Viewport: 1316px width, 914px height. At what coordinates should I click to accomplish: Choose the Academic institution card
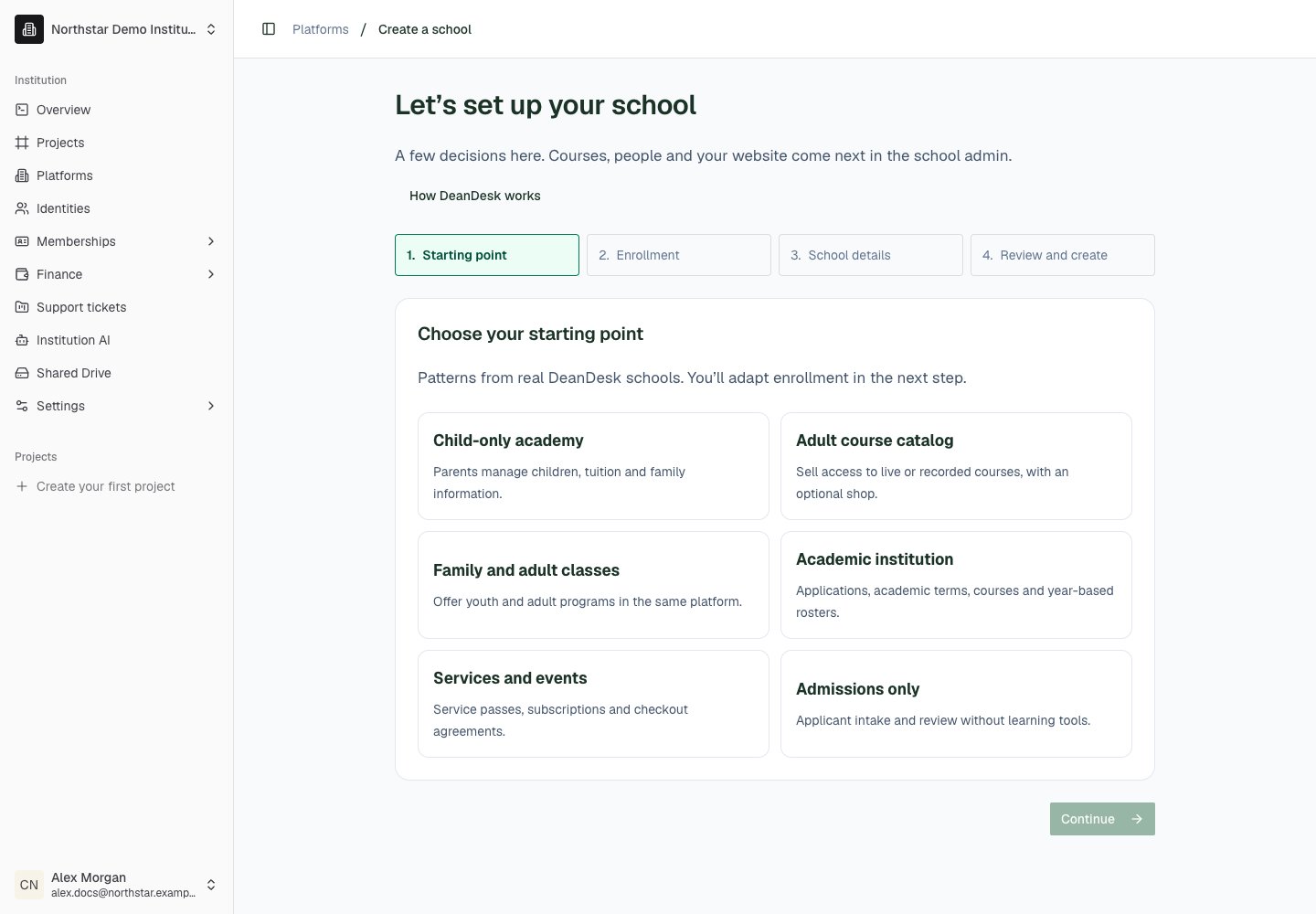(956, 585)
